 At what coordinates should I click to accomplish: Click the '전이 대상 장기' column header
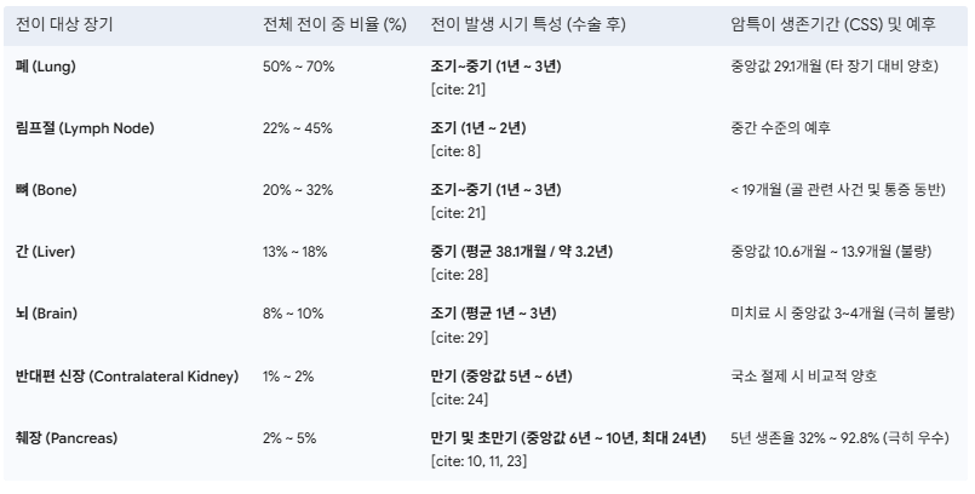[x=64, y=25]
